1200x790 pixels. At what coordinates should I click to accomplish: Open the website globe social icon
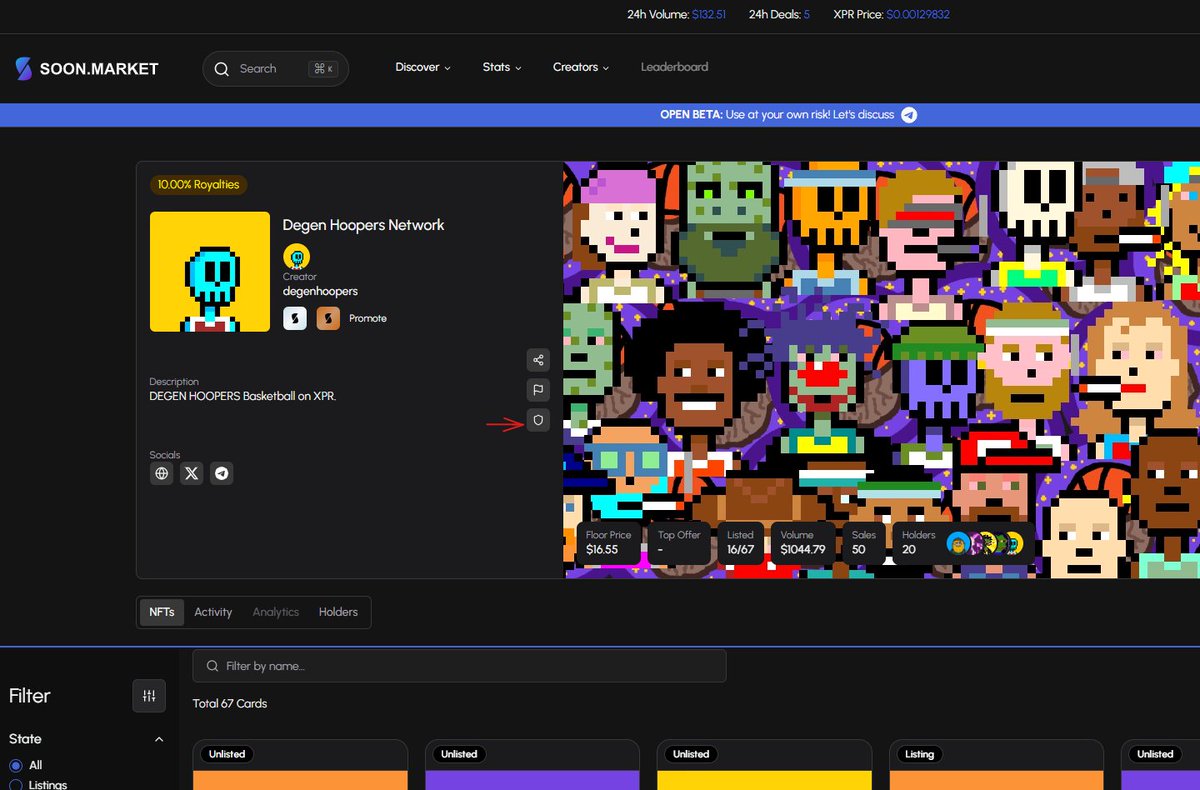tap(162, 473)
